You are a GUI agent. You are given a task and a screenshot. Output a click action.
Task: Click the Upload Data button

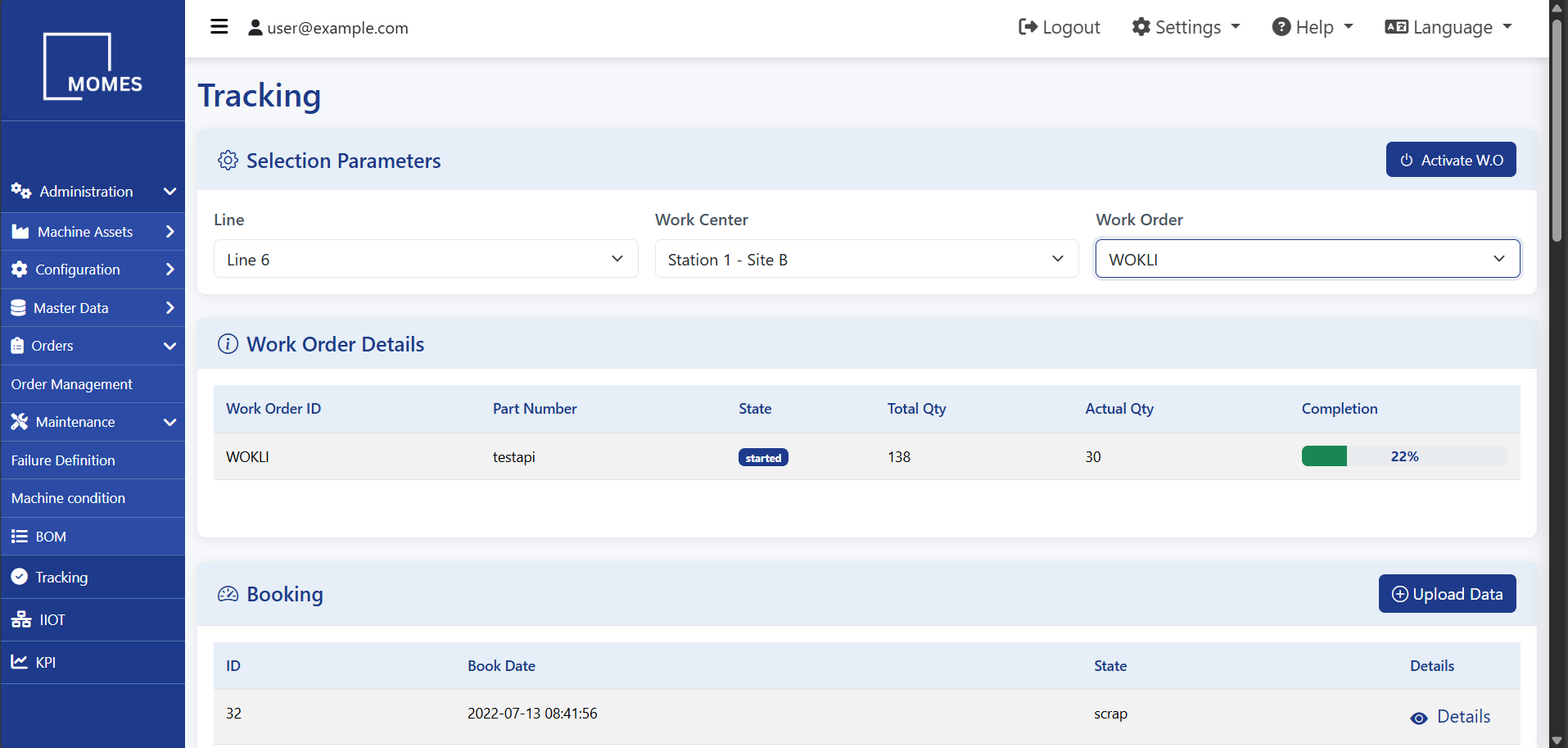coord(1447,594)
